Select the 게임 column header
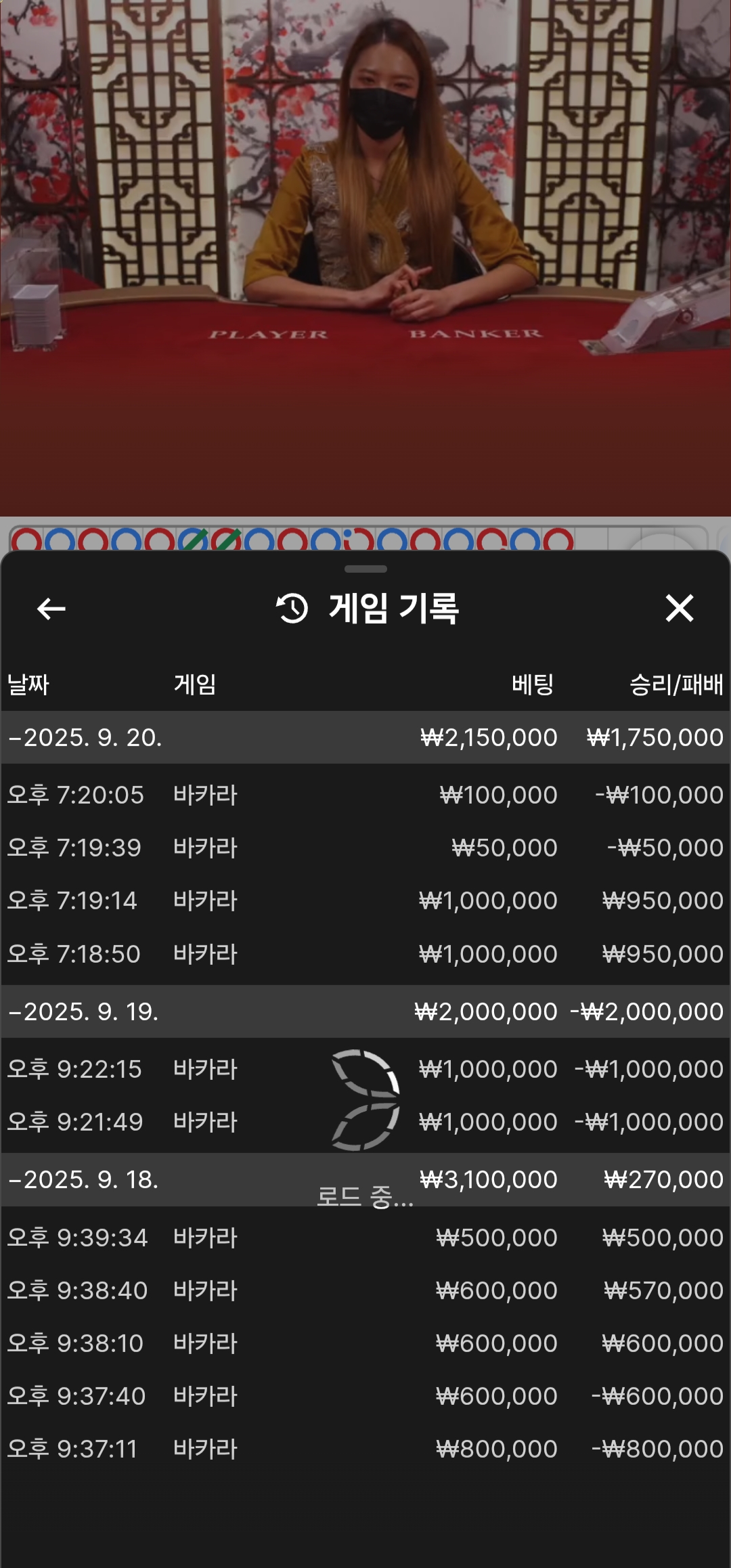 click(x=194, y=684)
